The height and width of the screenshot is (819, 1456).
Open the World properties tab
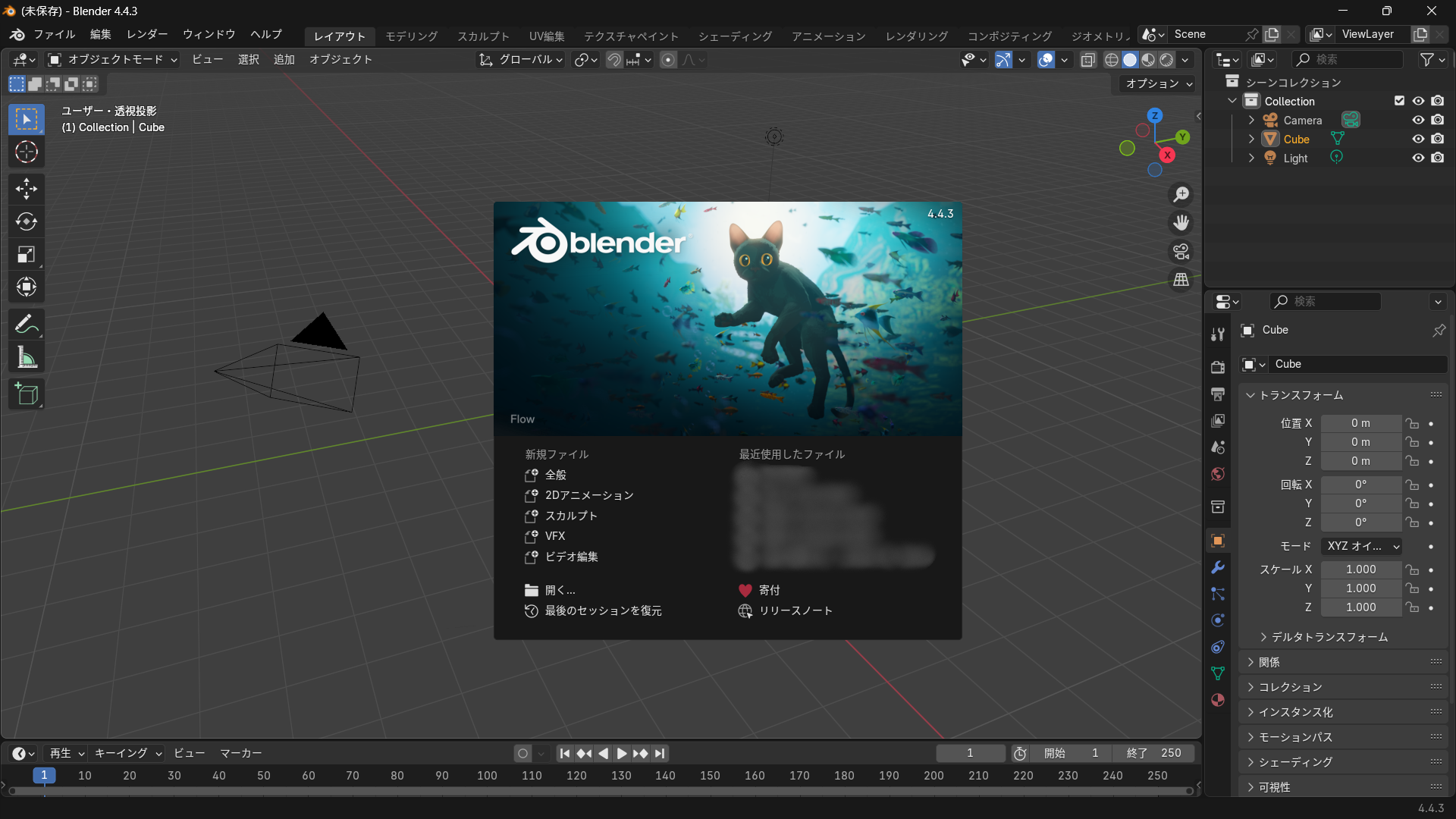click(x=1218, y=474)
